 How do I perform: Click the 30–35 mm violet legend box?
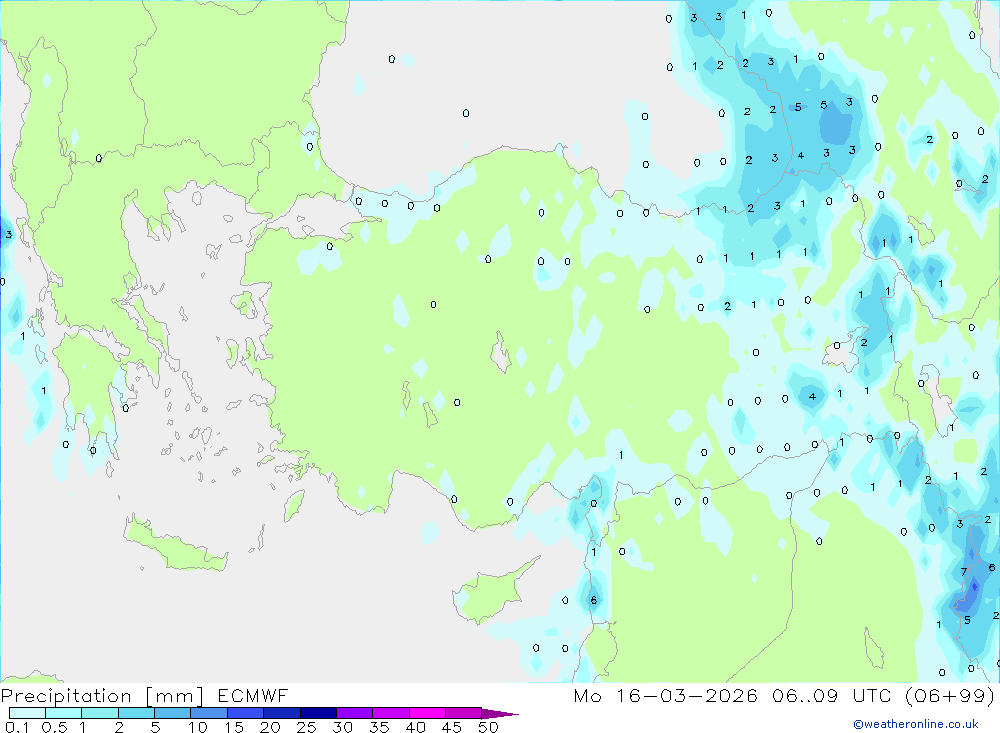point(354,713)
